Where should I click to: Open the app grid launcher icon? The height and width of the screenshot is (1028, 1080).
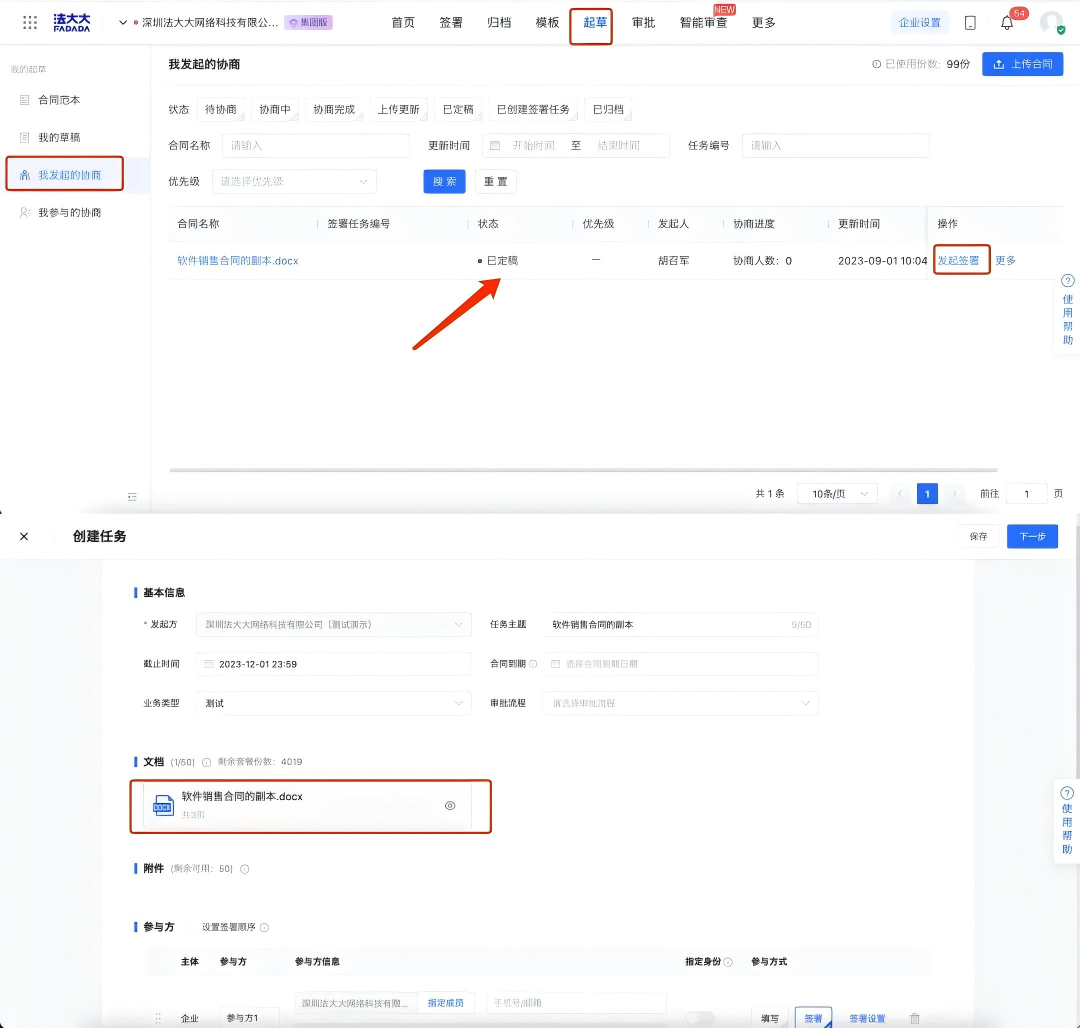(30, 22)
